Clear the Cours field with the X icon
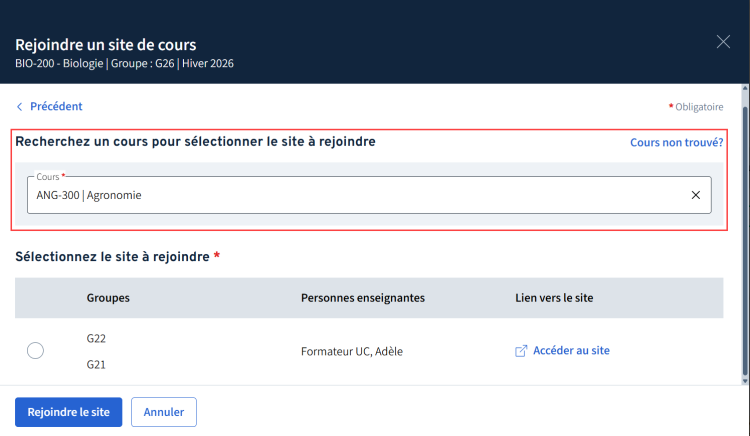The width and height of the screenshot is (750, 436). click(x=695, y=195)
